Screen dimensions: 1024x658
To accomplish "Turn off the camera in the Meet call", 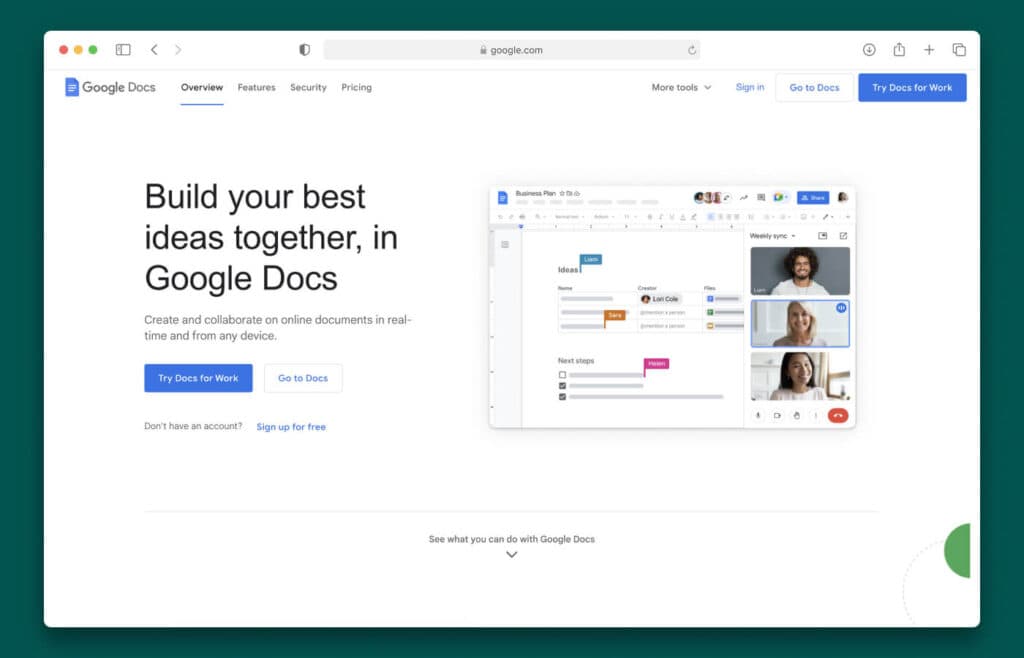I will (778, 417).
